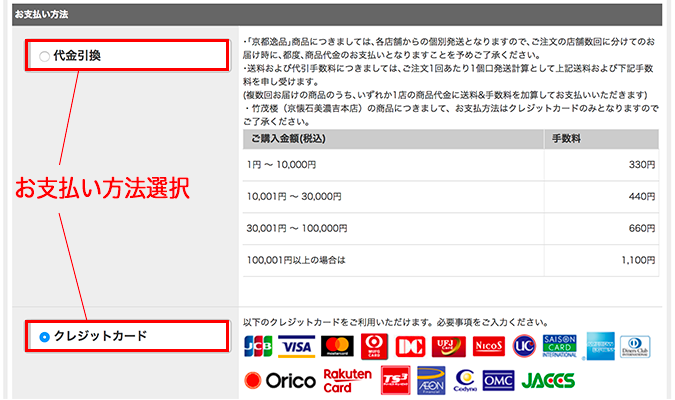Select the 代金引換 radio button
The image size is (675, 400).
tap(44, 57)
